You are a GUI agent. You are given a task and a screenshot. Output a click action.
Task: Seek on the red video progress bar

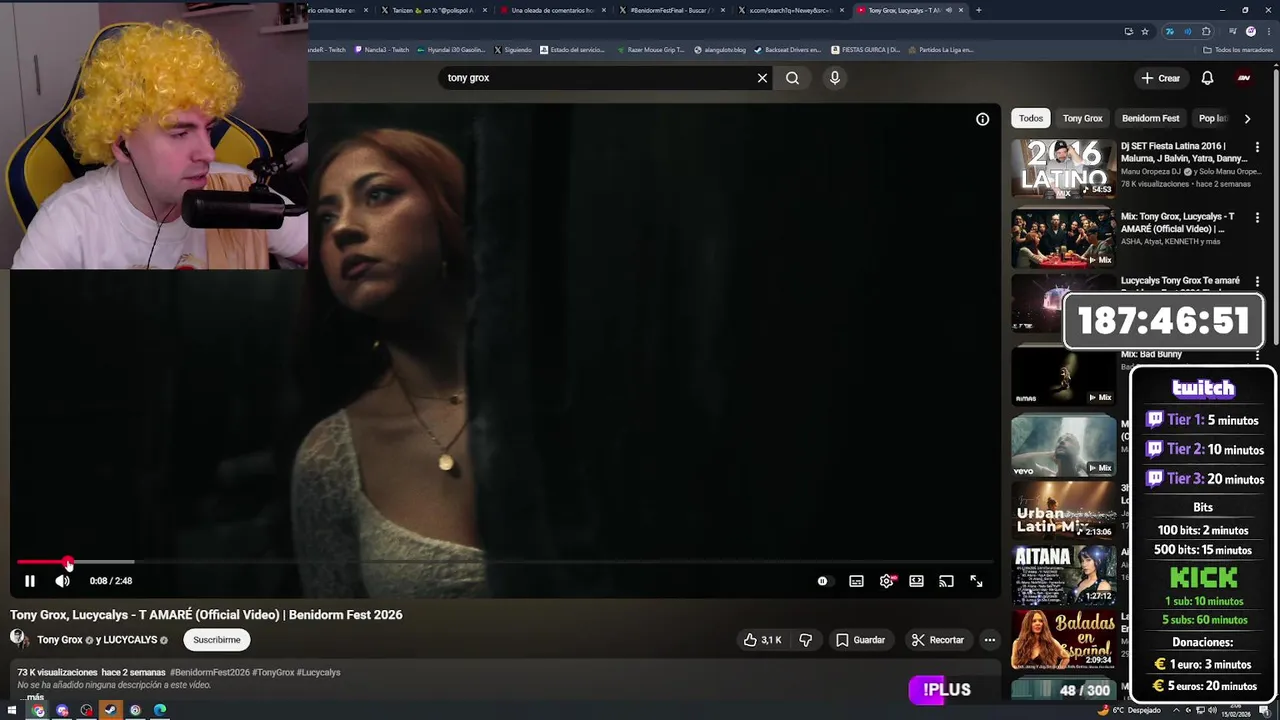click(x=505, y=562)
